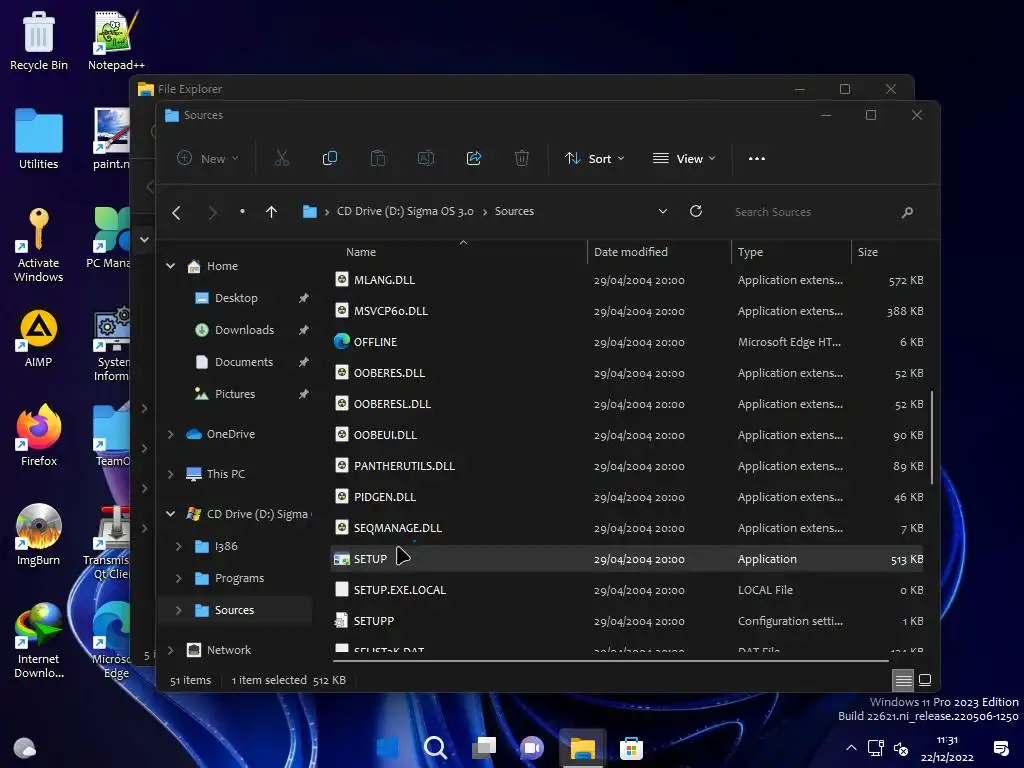Select the MLANG.DLL file
Viewport: 1024px width, 768px height.
coord(627,280)
